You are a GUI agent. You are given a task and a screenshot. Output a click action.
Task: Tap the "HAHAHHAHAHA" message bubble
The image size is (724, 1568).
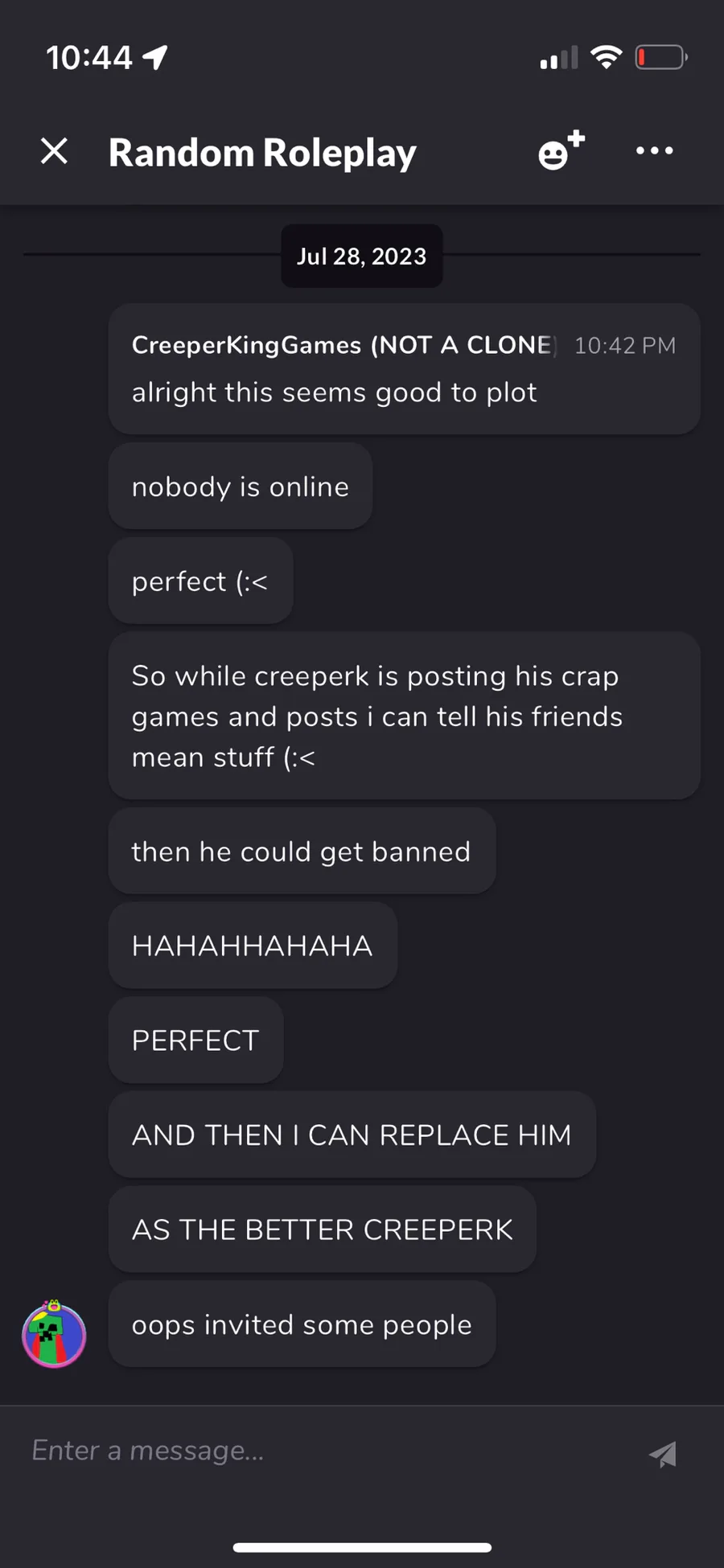tap(253, 946)
